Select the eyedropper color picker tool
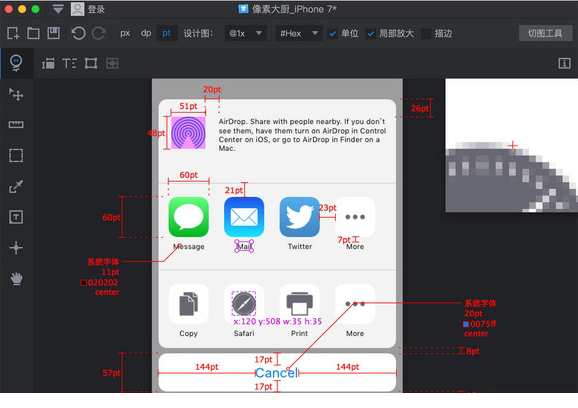578x408 pixels. point(16,186)
